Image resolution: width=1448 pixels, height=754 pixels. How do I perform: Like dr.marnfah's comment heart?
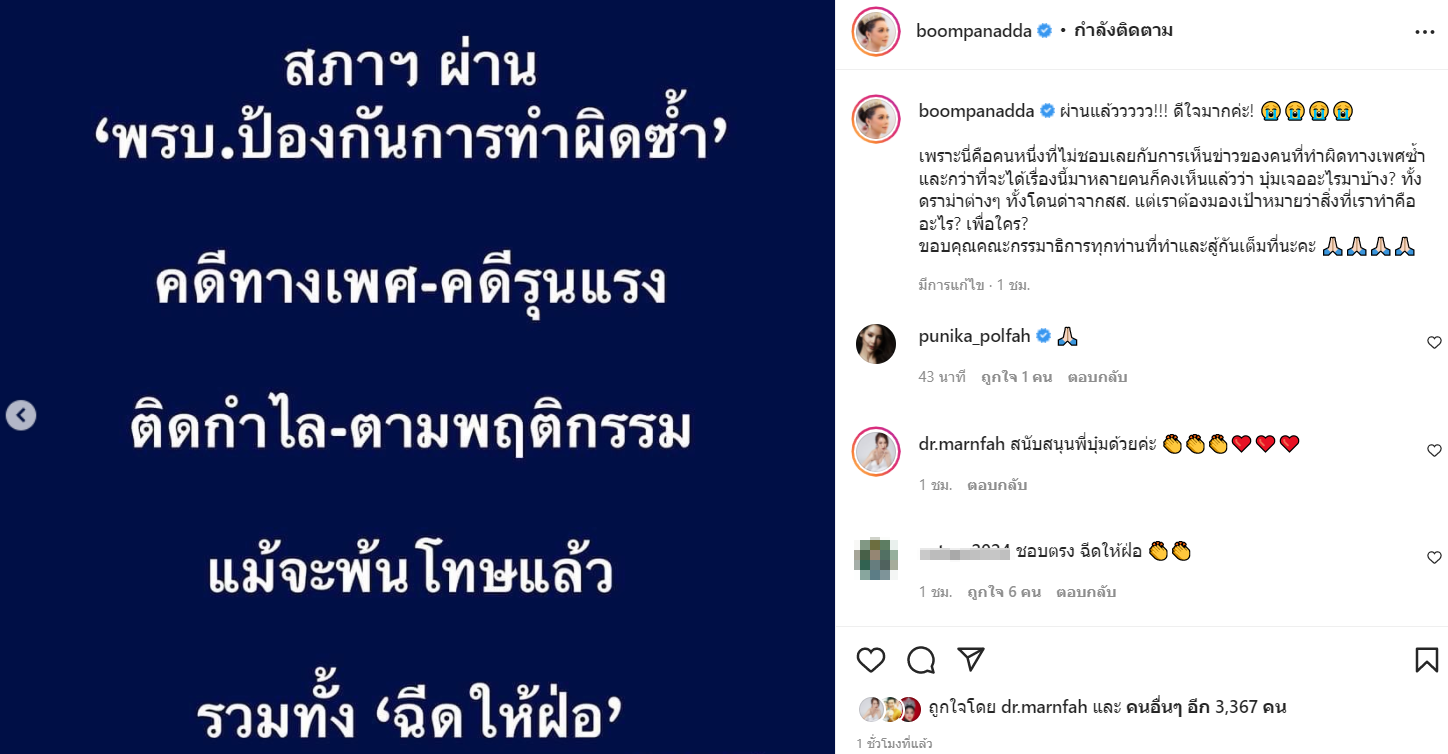[x=1434, y=451]
